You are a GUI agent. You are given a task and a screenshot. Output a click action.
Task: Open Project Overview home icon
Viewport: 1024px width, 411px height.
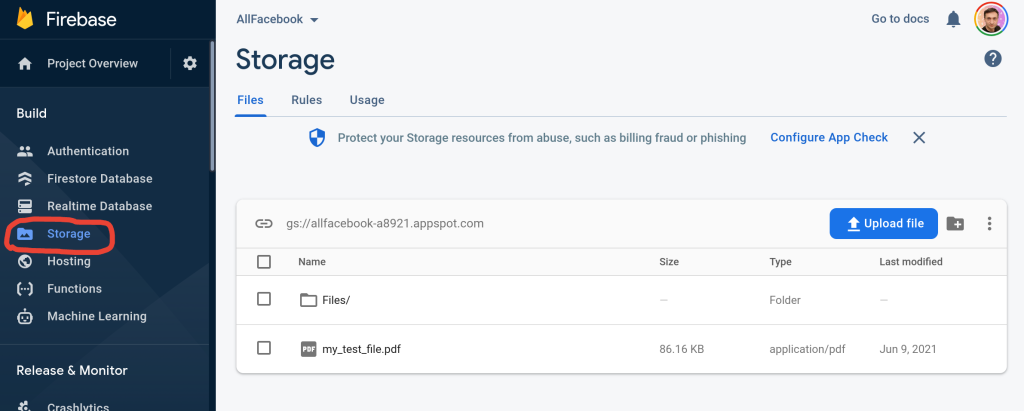[25, 63]
